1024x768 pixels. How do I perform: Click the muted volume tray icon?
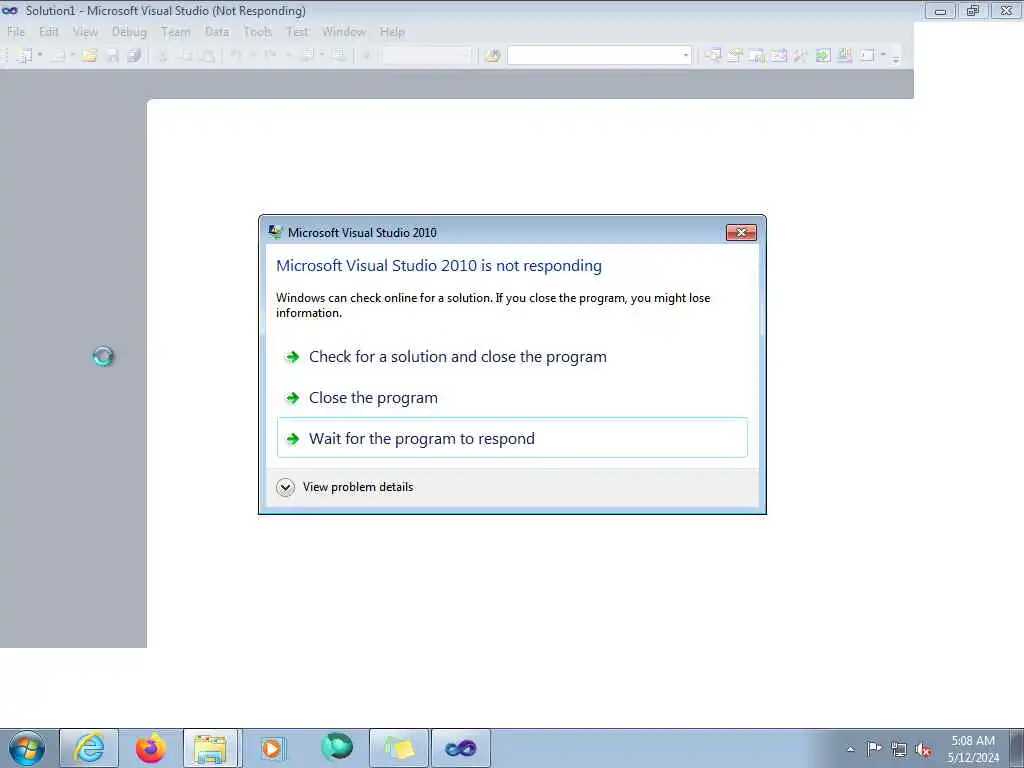click(x=923, y=749)
